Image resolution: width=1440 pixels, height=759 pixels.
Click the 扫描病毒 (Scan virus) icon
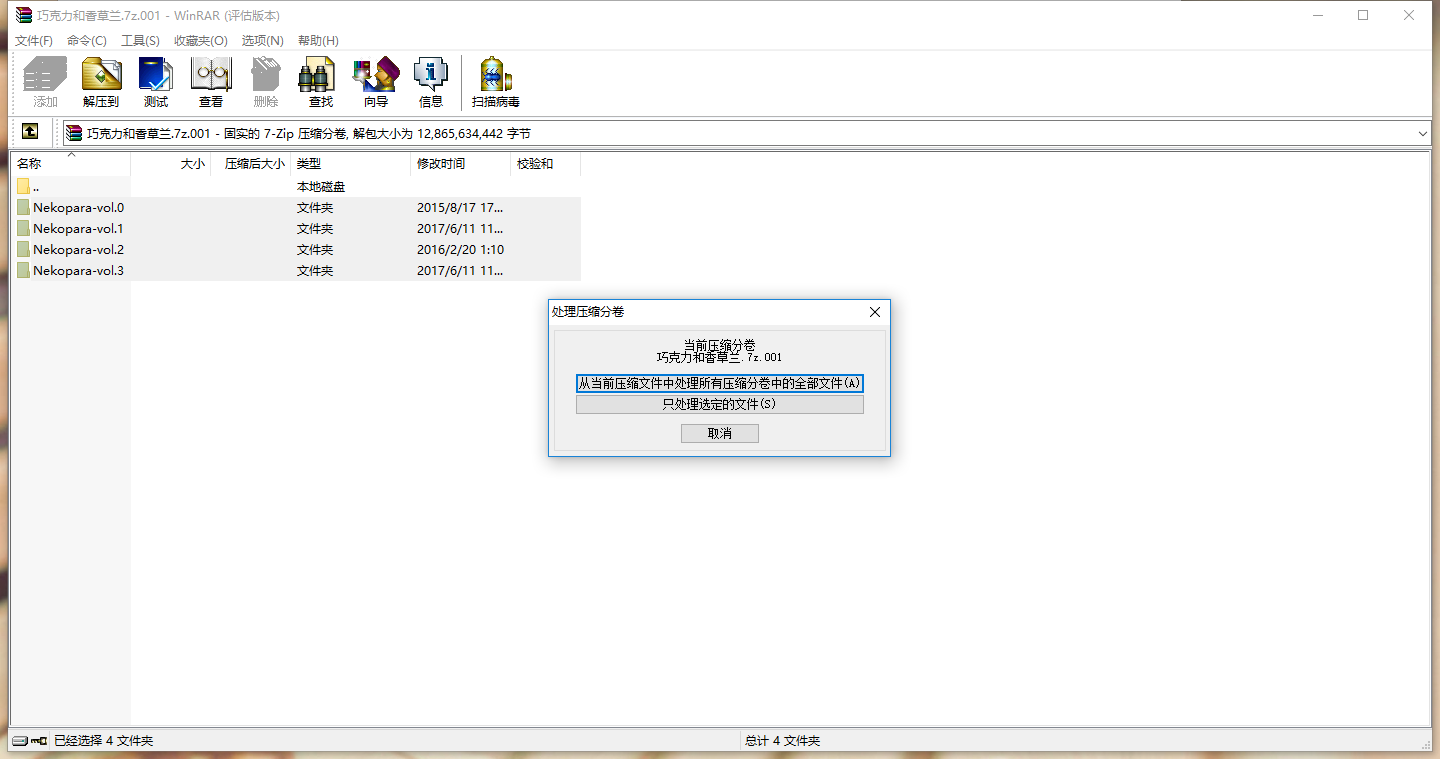click(x=496, y=82)
